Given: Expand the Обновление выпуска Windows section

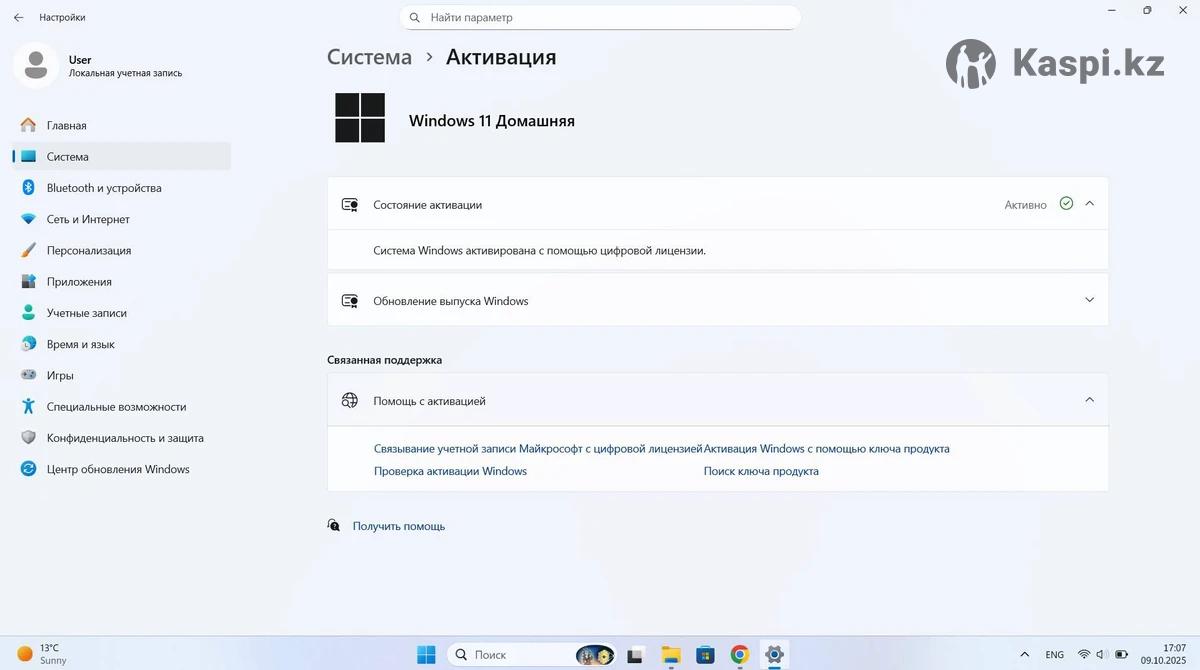Looking at the screenshot, I should [1089, 300].
